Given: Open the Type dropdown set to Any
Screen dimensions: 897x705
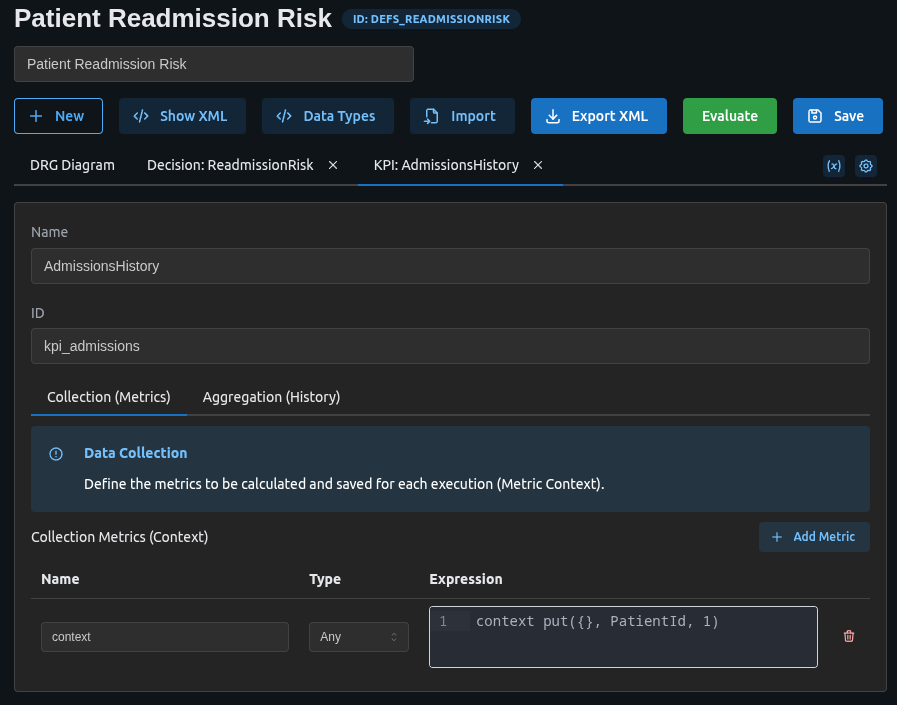Looking at the screenshot, I should point(358,637).
